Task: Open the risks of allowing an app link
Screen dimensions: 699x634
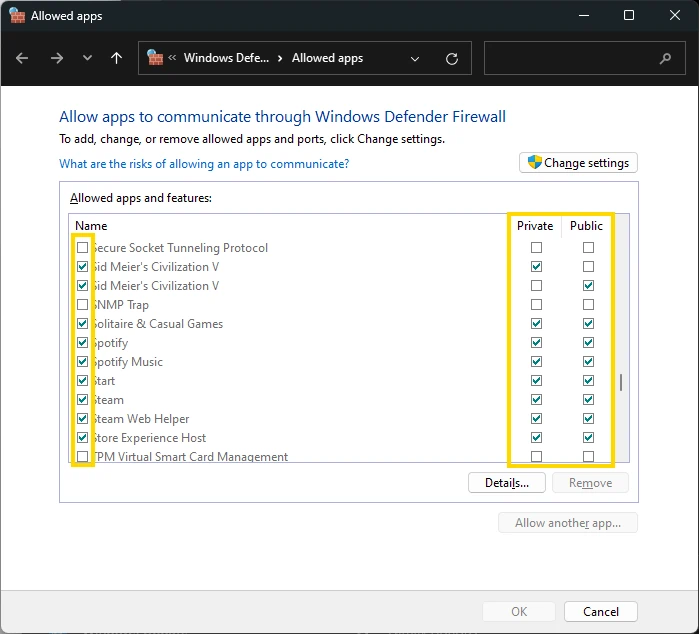Action: pyautogui.click(x=204, y=164)
